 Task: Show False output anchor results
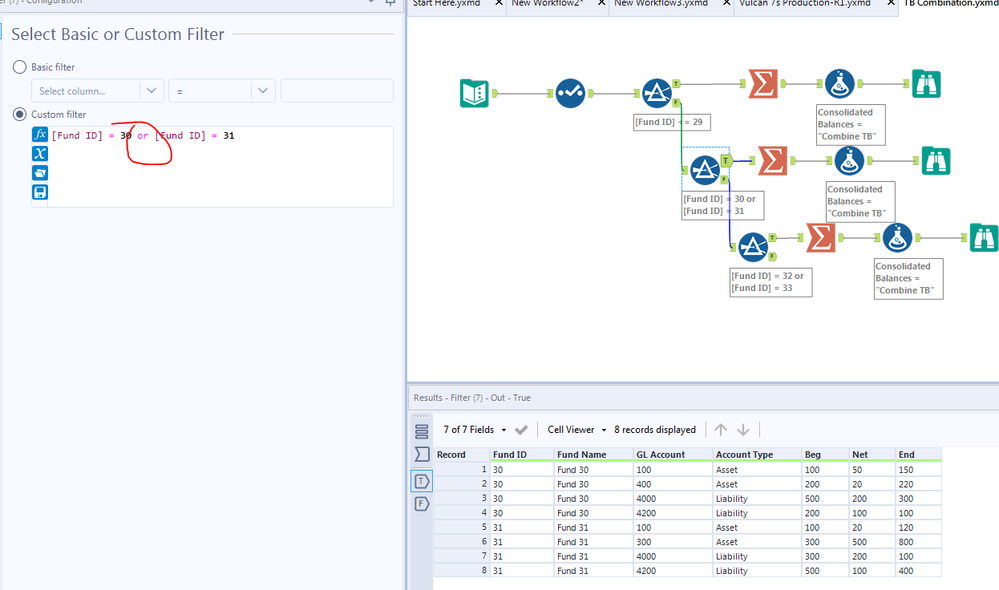422,504
